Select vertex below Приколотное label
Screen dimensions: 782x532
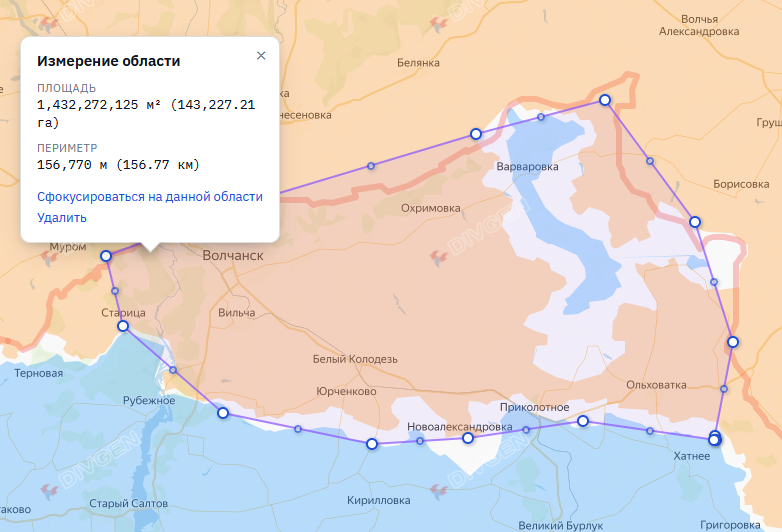coord(583,421)
